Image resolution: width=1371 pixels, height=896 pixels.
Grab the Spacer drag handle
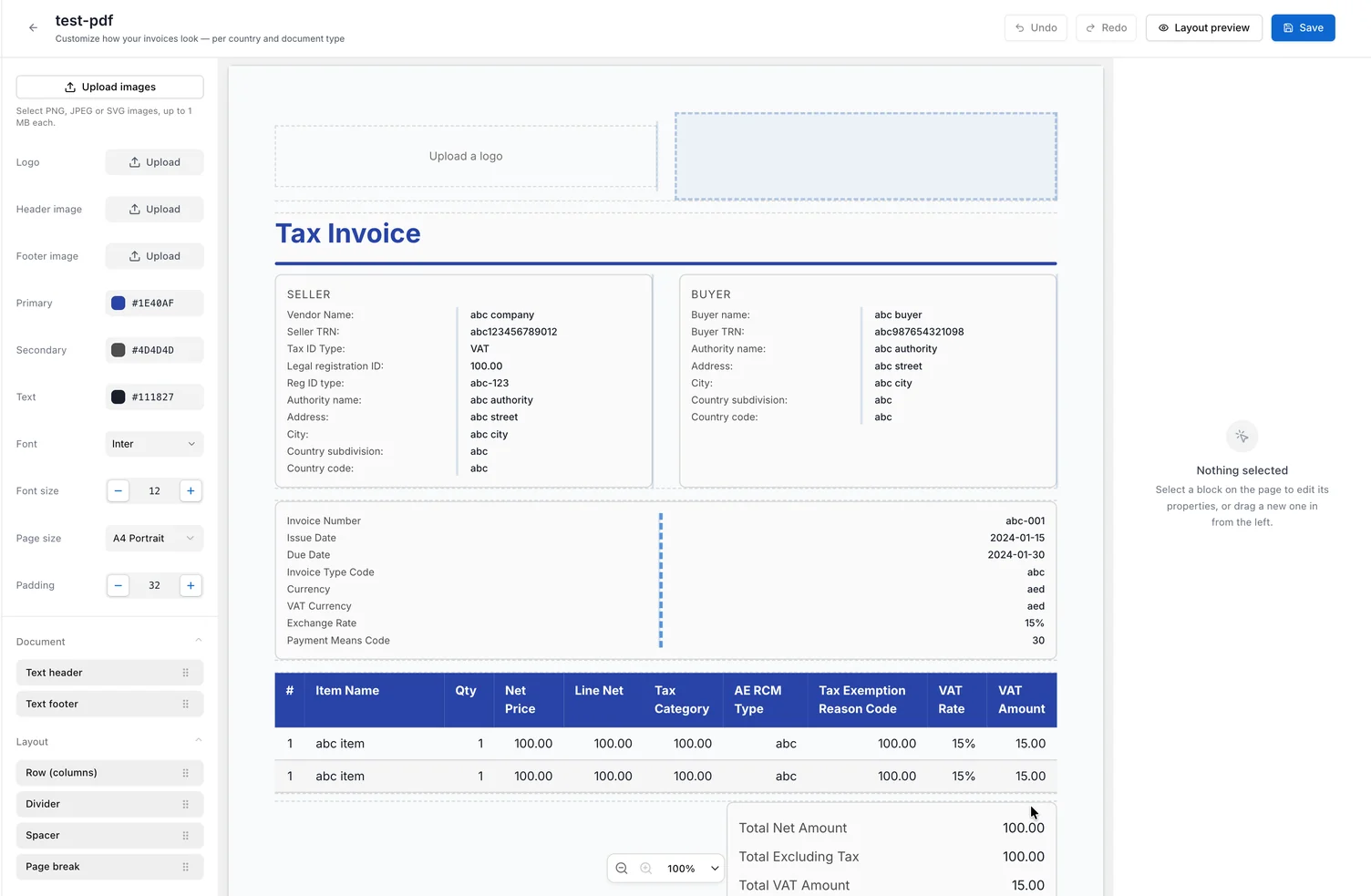[x=186, y=835]
